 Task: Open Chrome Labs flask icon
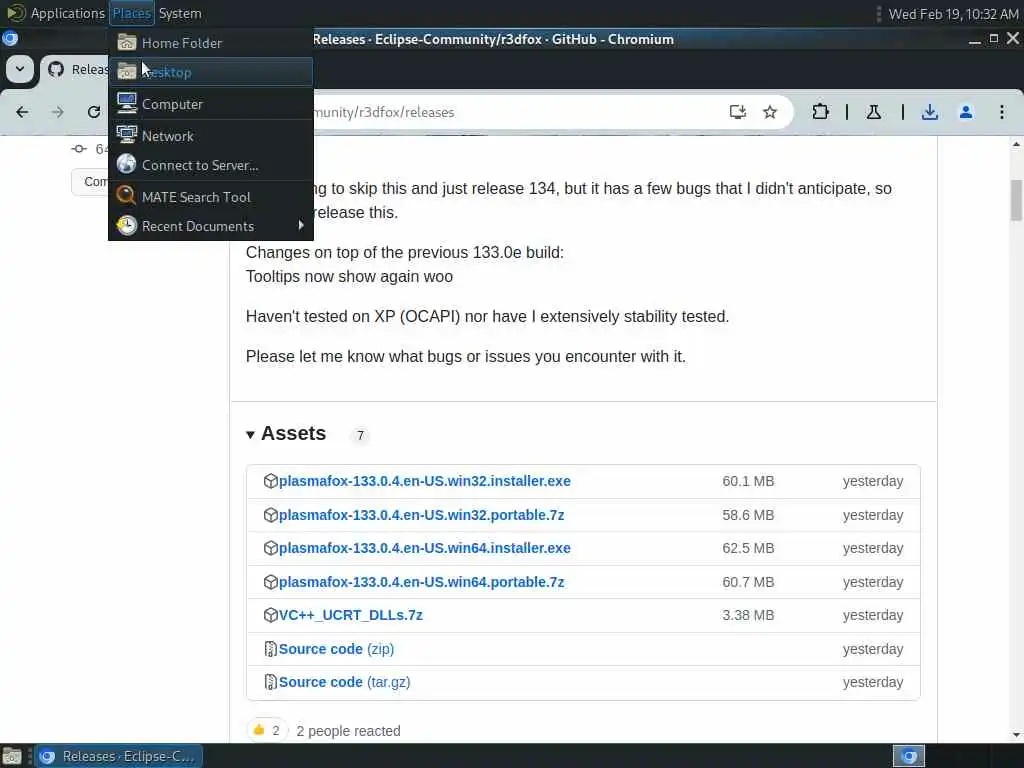point(874,112)
